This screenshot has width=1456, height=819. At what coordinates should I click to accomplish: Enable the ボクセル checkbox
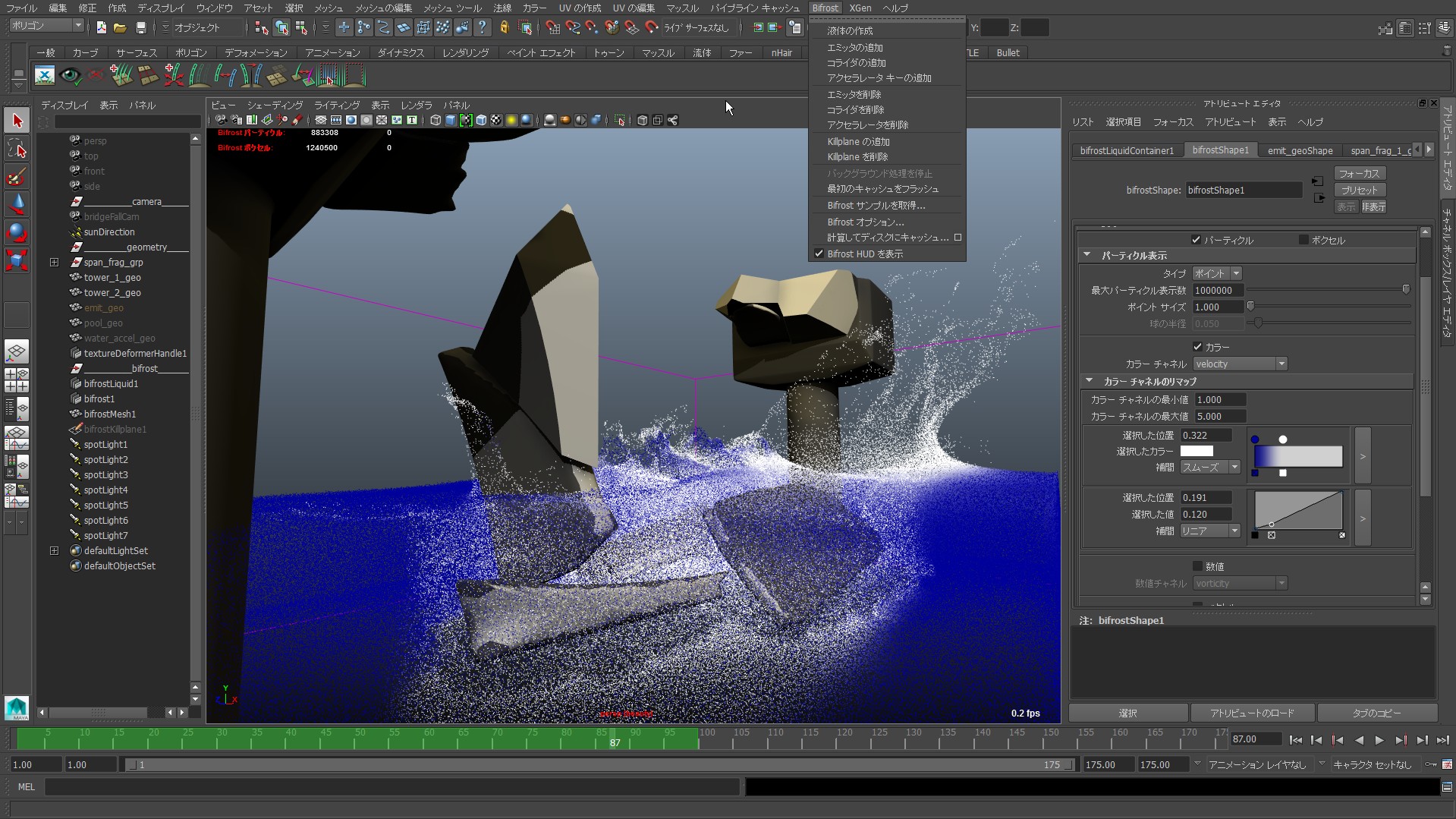point(1303,240)
